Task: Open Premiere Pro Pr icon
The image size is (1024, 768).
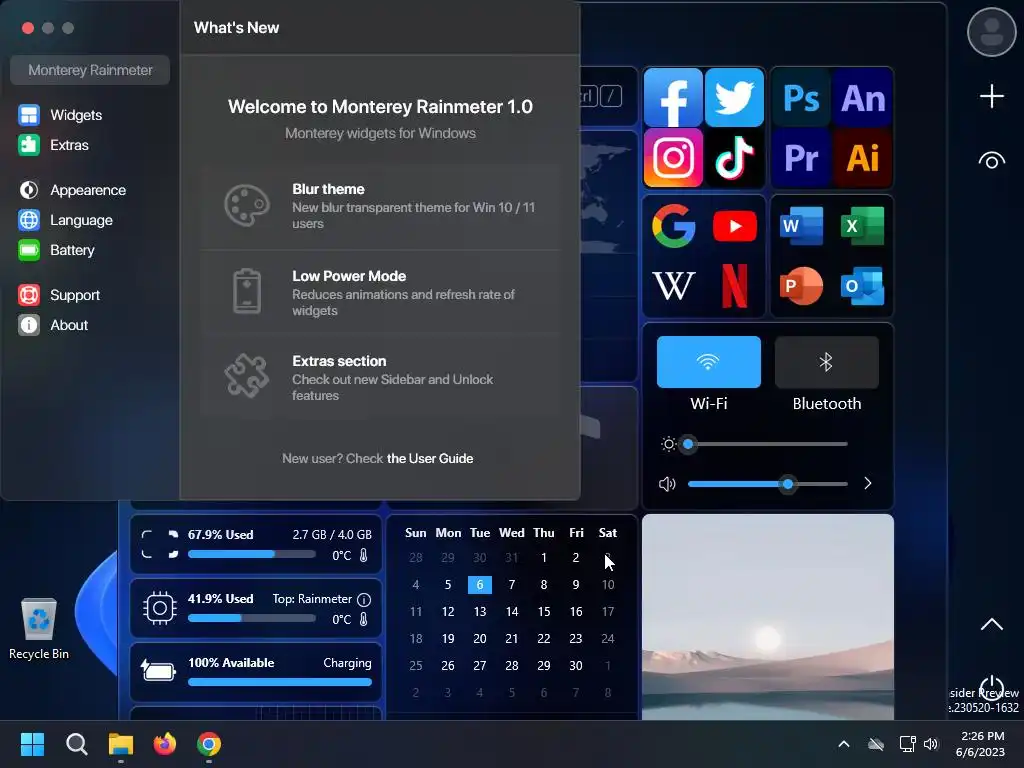Action: pyautogui.click(x=801, y=157)
